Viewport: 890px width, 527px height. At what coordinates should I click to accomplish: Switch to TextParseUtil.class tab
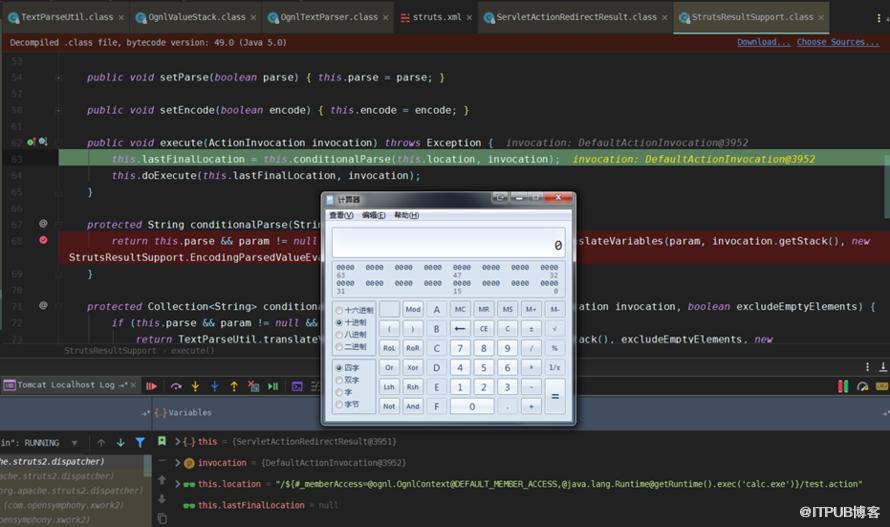click(x=66, y=17)
